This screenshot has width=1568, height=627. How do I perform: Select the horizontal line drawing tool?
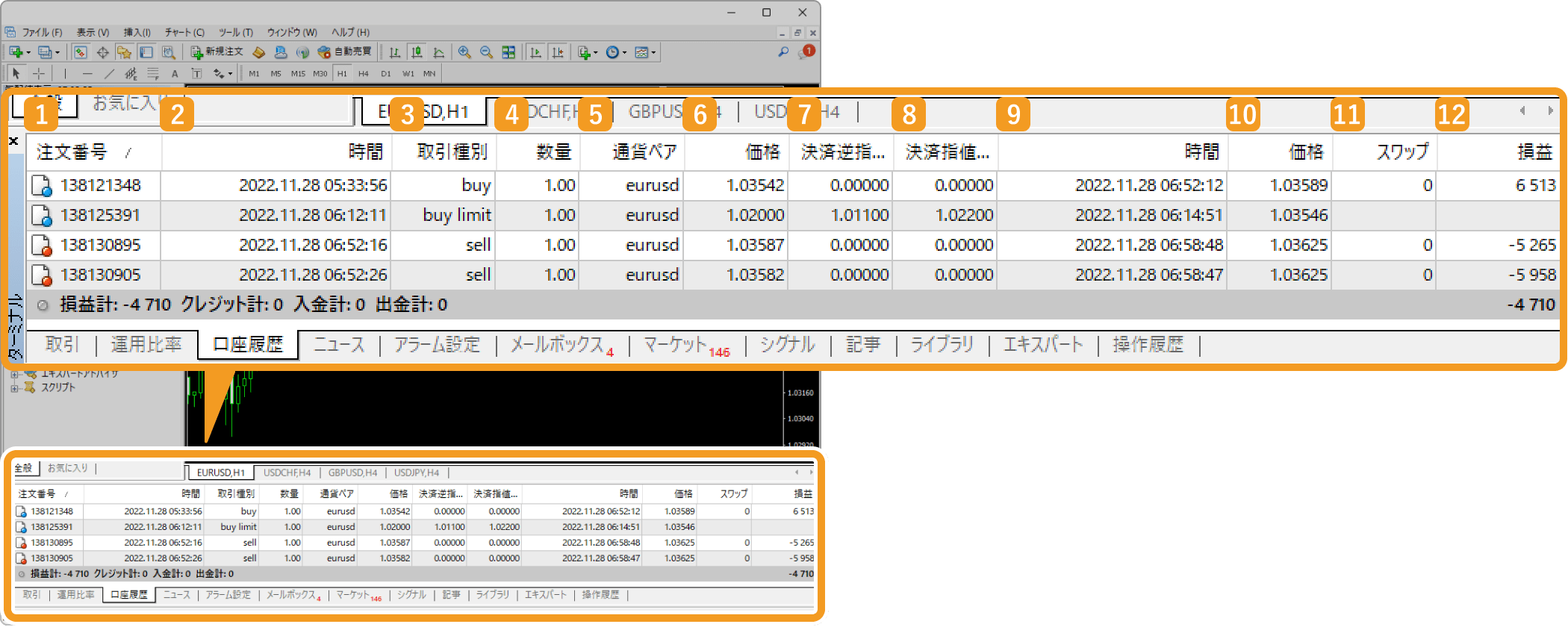(x=87, y=73)
